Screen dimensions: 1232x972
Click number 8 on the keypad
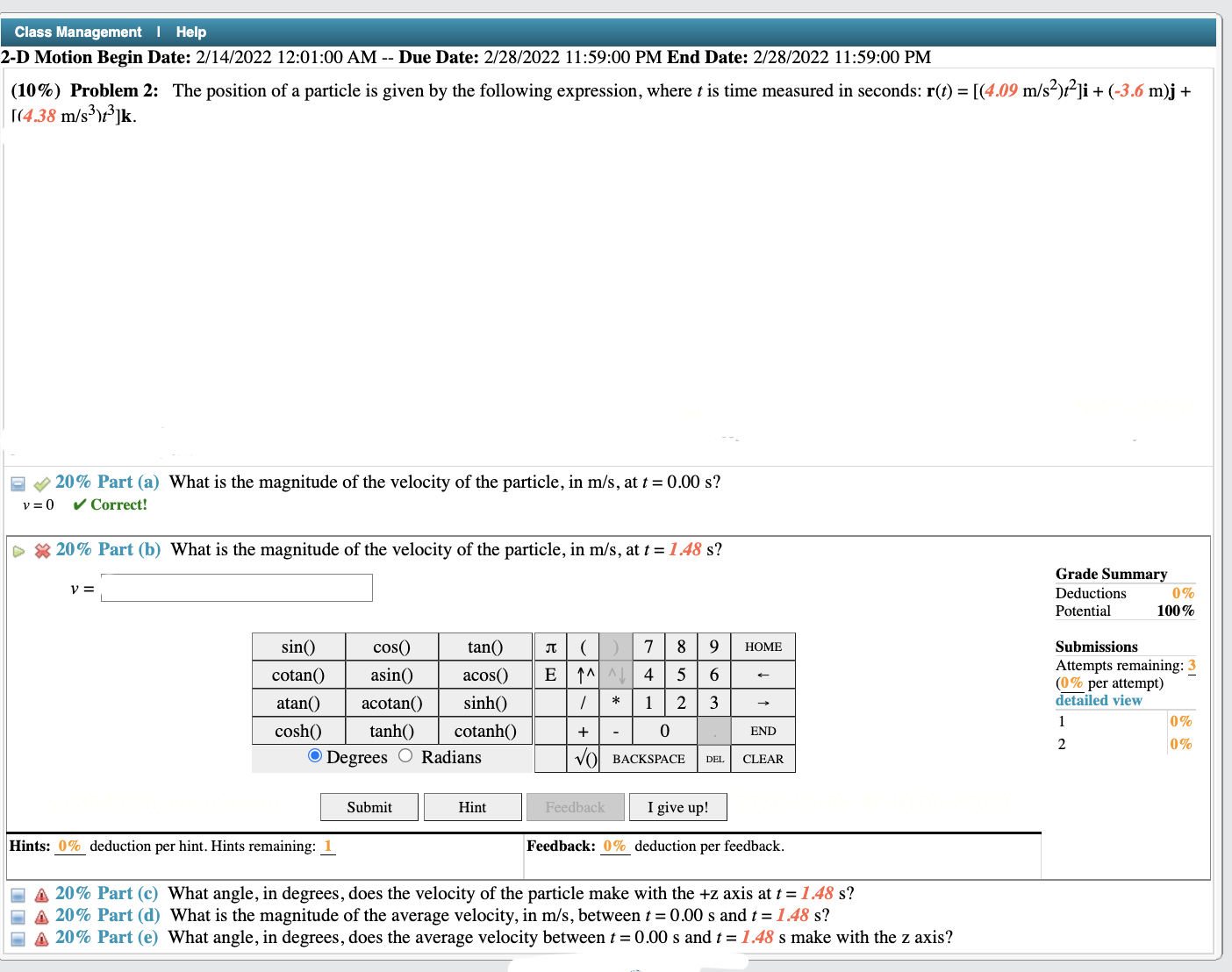[681, 647]
